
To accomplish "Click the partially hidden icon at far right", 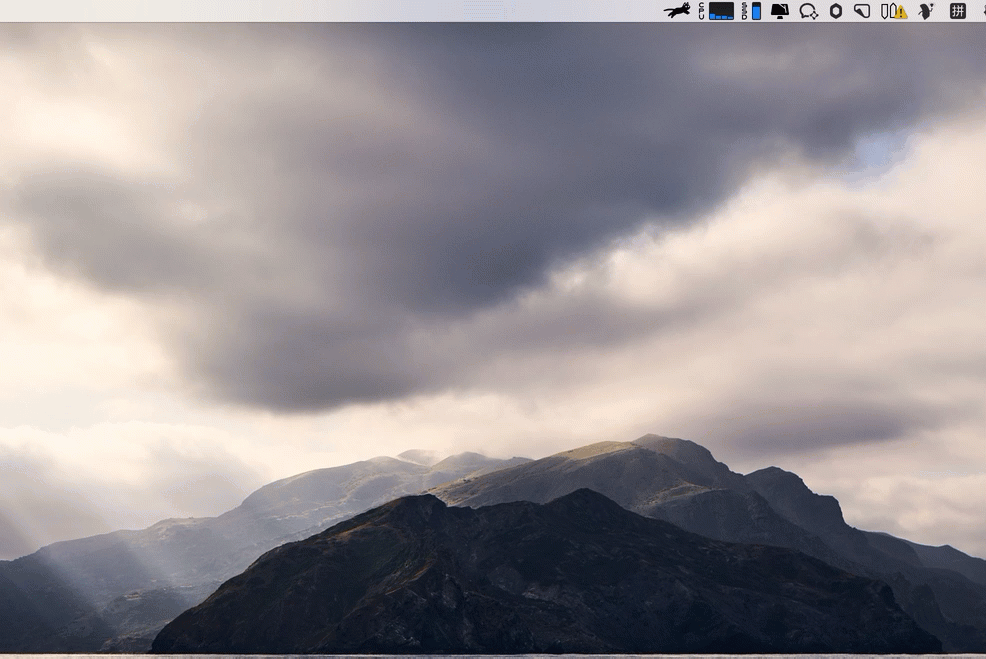I will point(982,11).
